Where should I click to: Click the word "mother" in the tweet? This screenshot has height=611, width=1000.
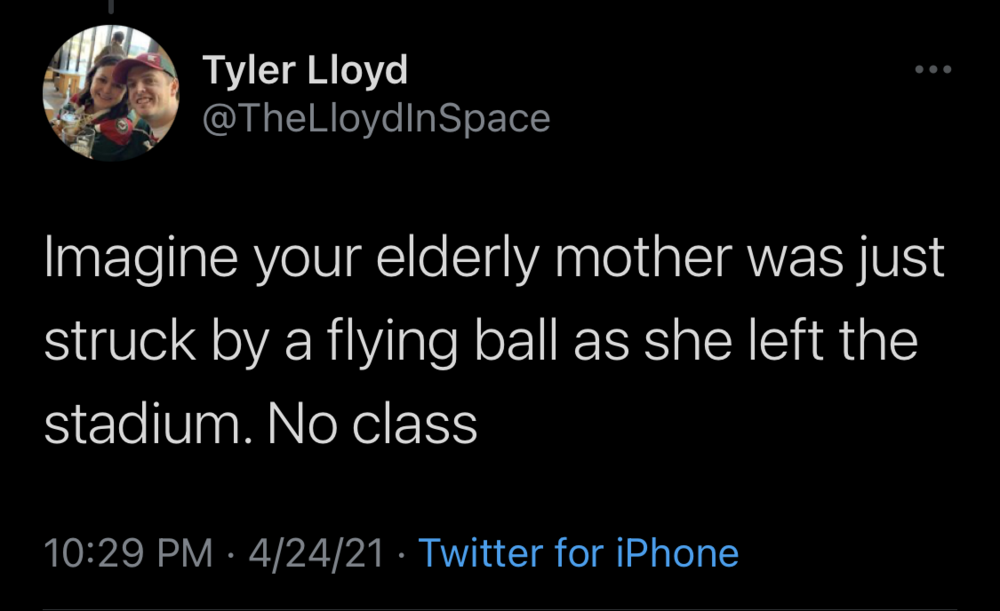pos(624,258)
